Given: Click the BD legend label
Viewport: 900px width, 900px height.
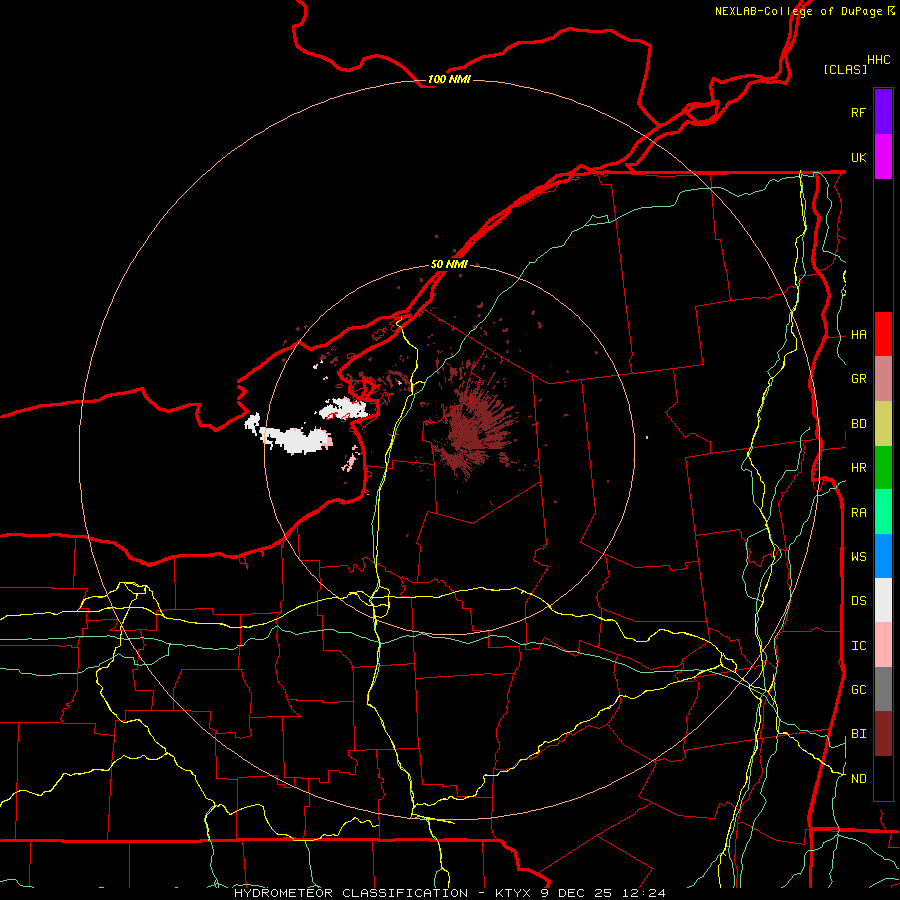Looking at the screenshot, I should pyautogui.click(x=859, y=424).
